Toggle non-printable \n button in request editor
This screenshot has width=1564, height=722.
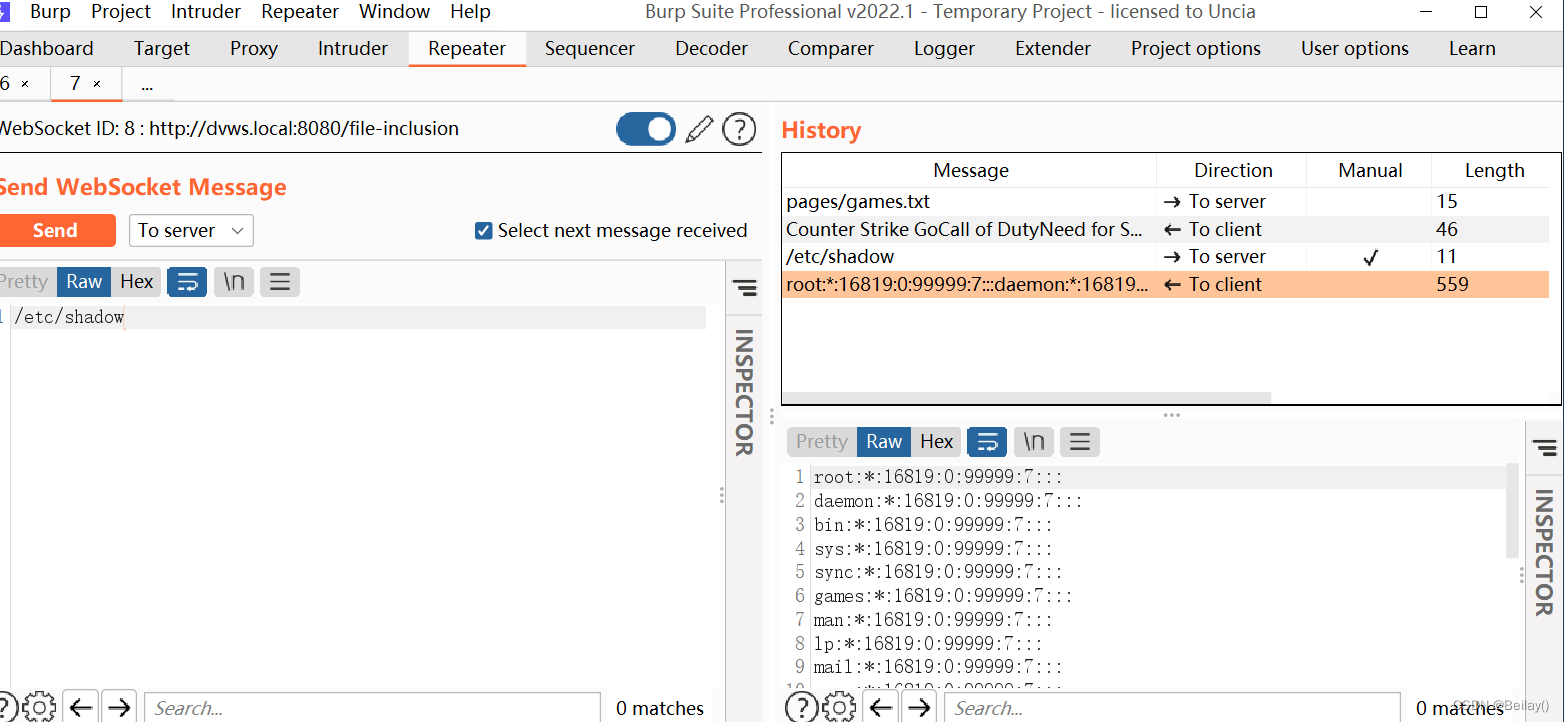pyautogui.click(x=234, y=282)
